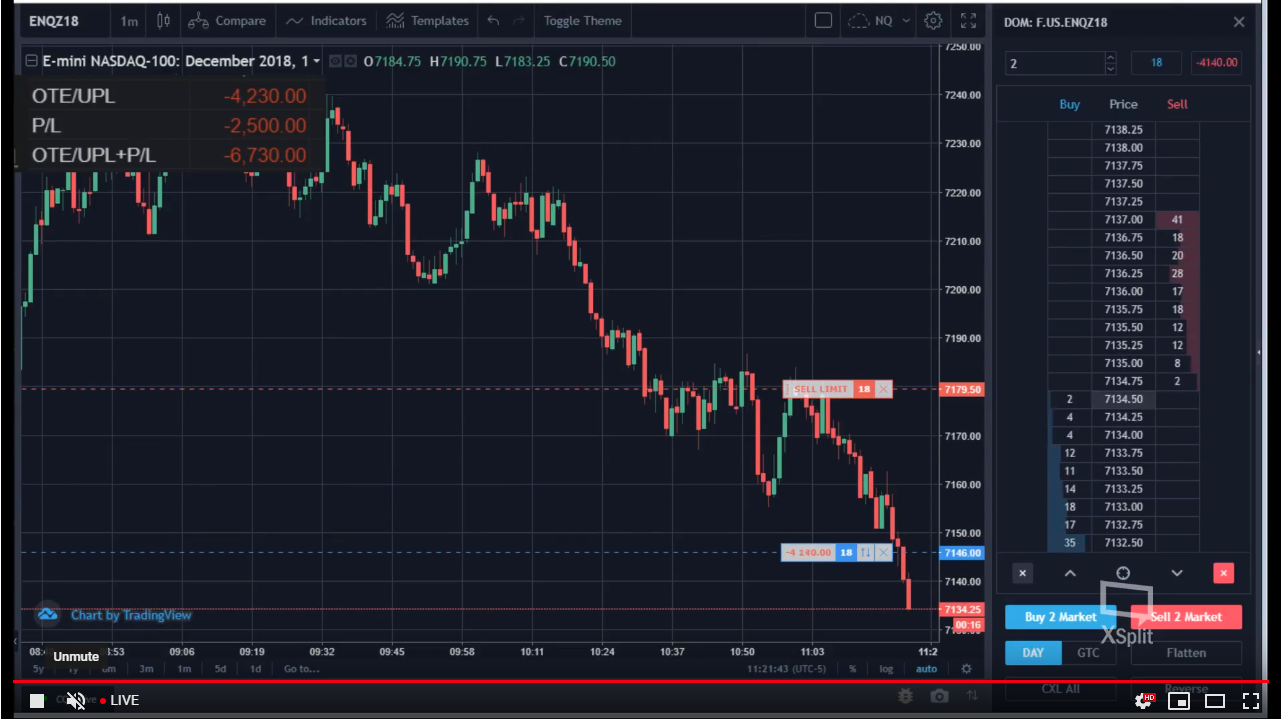Select the 1d date range

click(x=256, y=669)
